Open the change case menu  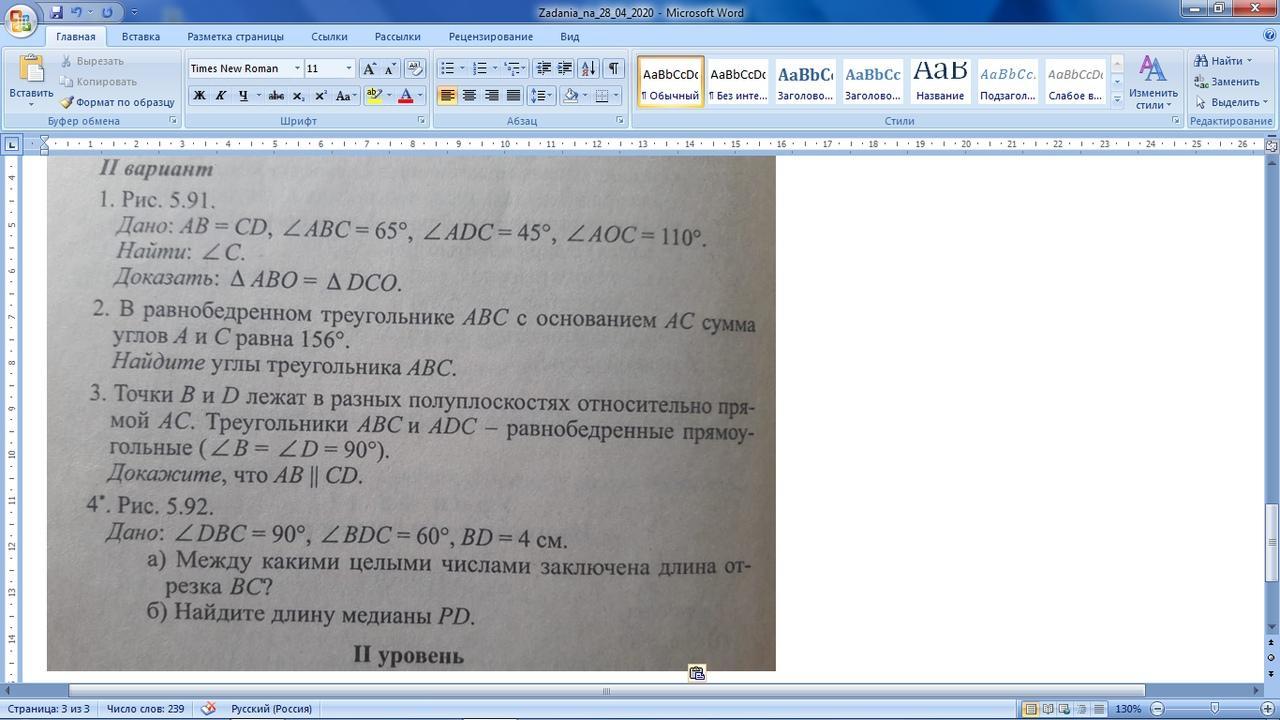pyautogui.click(x=345, y=96)
